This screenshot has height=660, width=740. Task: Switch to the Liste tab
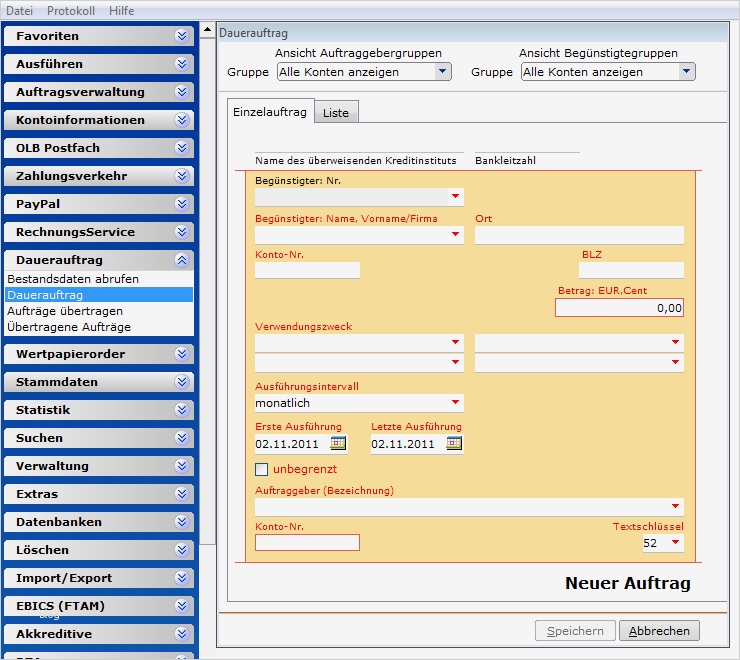pos(336,113)
